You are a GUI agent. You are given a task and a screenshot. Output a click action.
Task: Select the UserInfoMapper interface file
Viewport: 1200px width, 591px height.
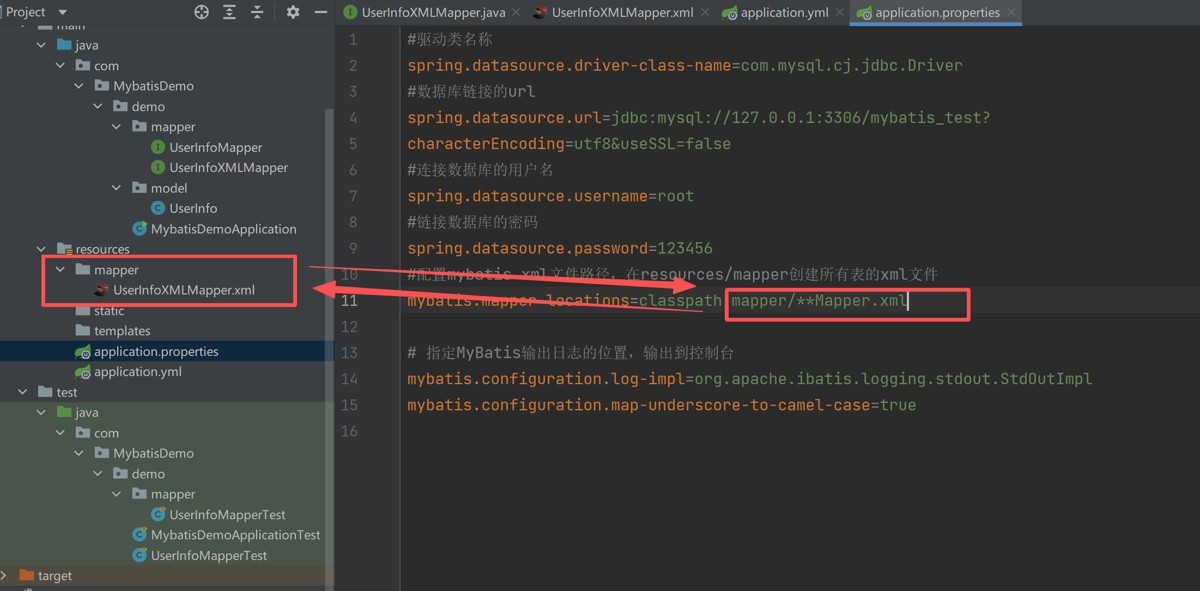(x=215, y=147)
